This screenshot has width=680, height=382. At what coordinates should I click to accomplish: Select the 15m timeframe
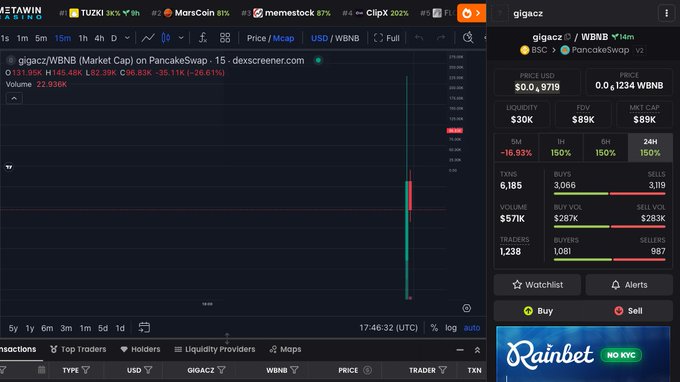click(x=63, y=38)
